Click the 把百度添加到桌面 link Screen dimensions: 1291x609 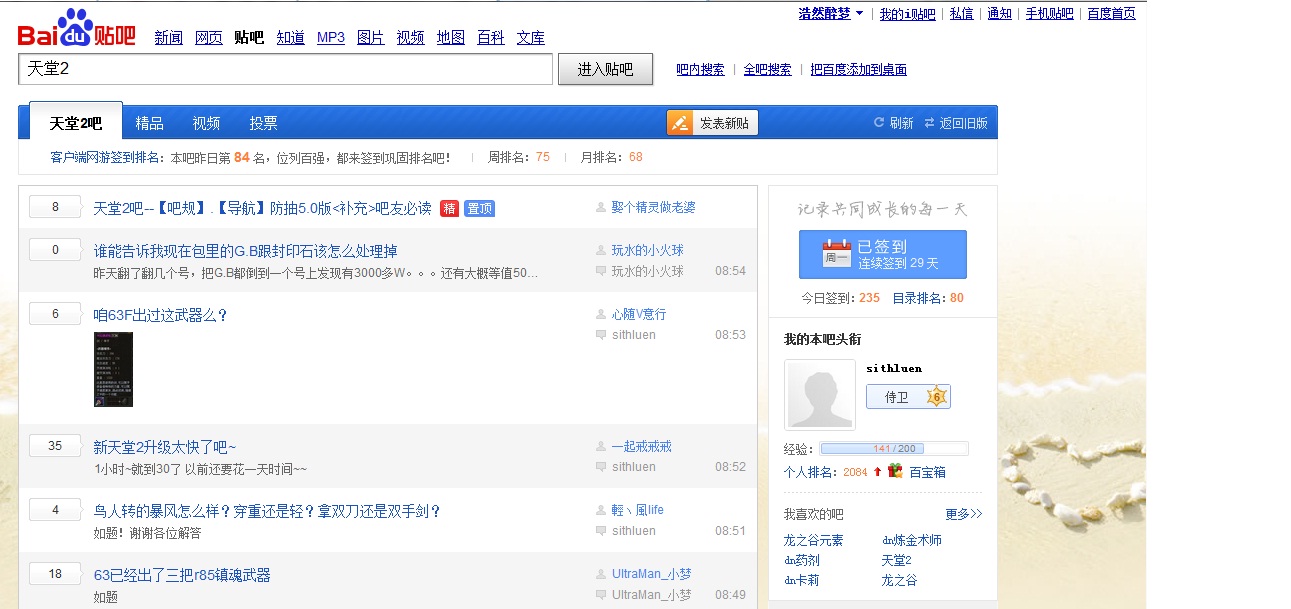pos(858,69)
